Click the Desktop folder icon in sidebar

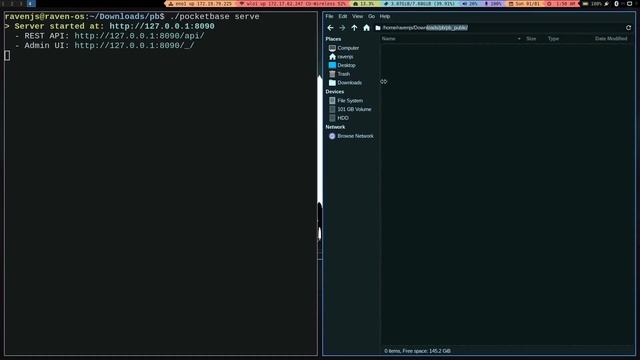point(332,65)
